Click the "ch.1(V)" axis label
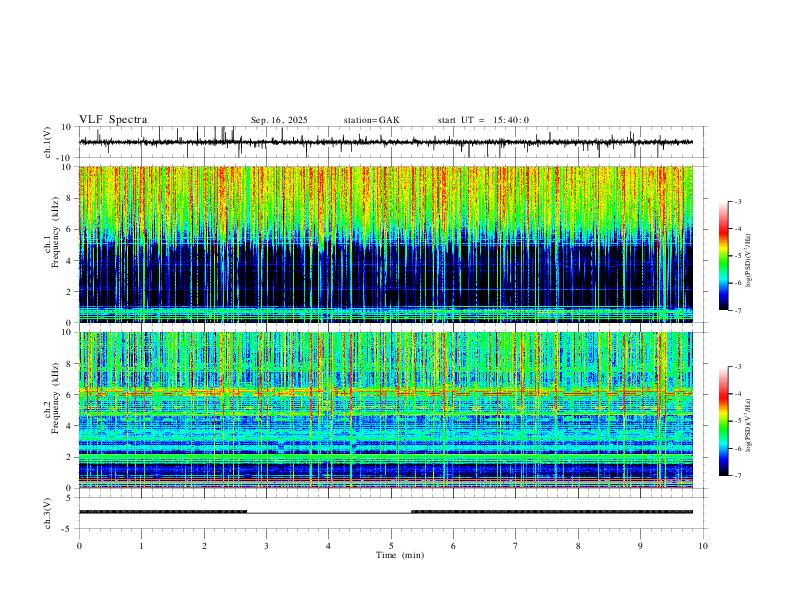This screenshot has width=792, height=612. tap(48, 142)
